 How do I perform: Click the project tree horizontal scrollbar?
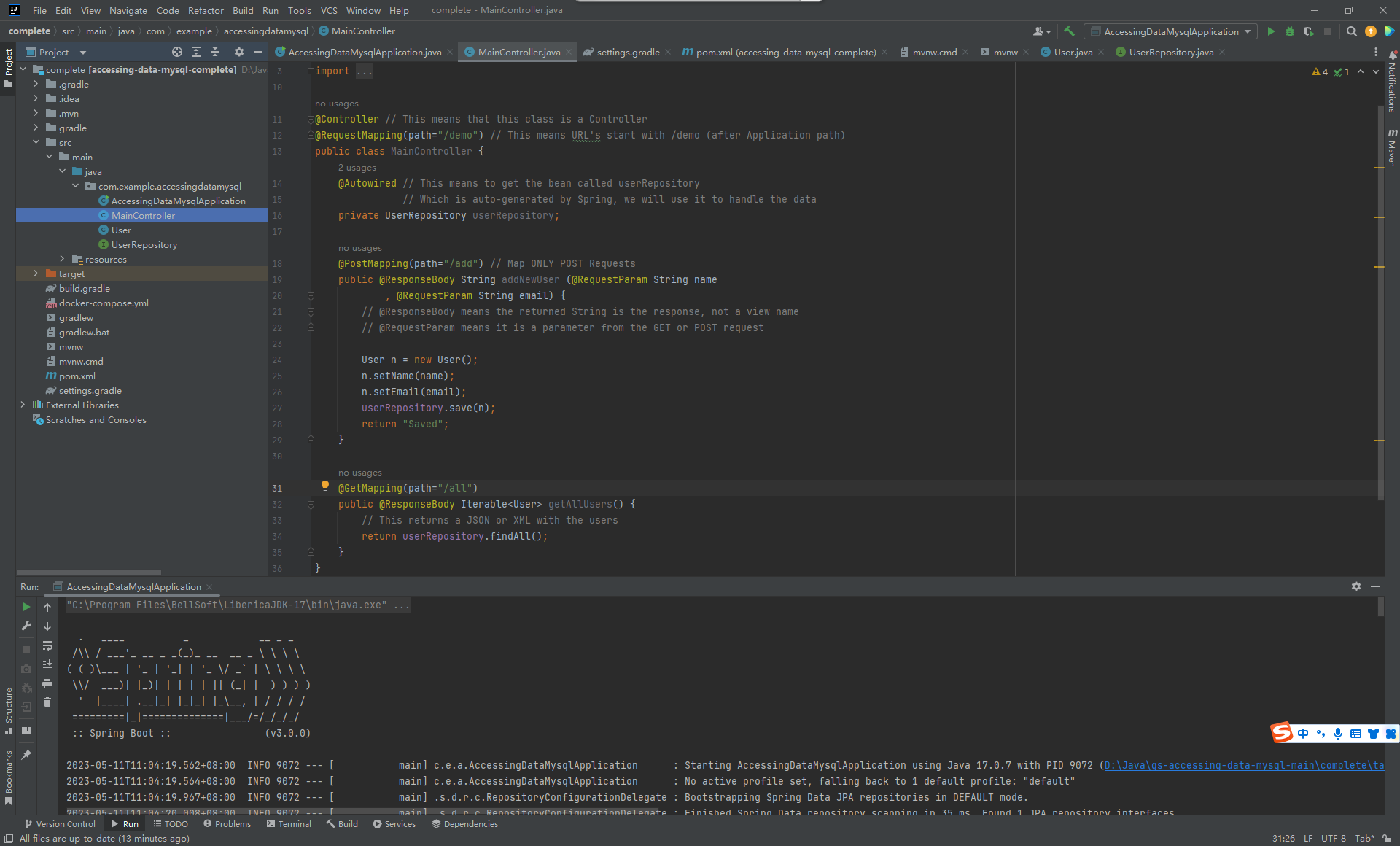89,573
